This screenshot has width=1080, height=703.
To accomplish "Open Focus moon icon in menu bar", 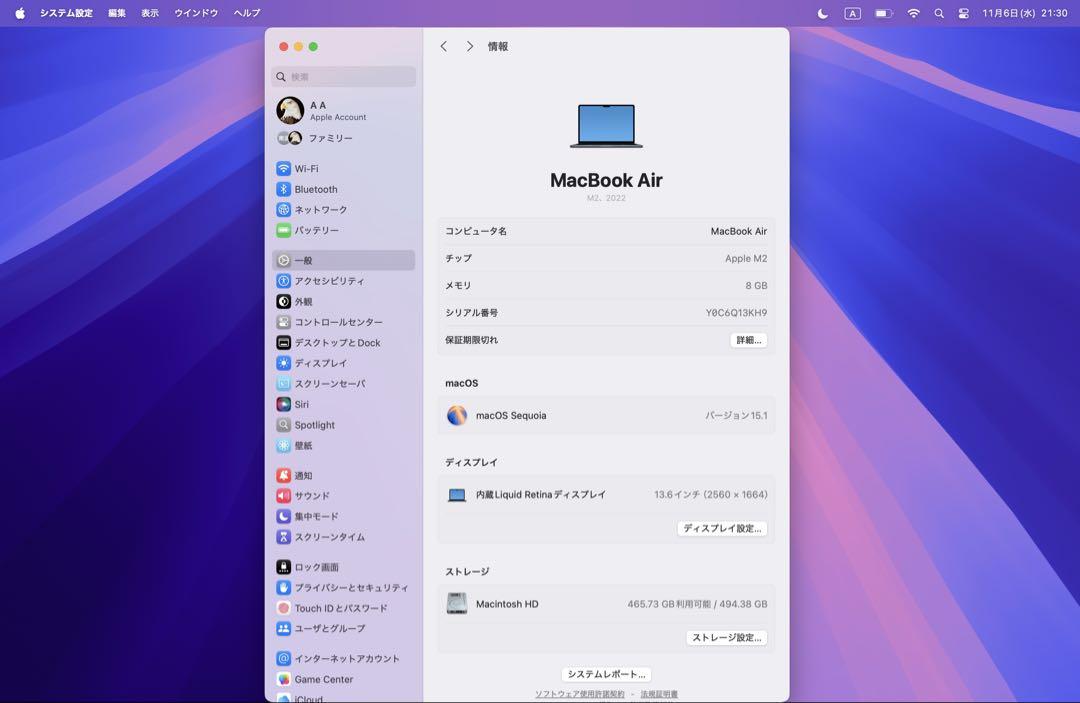I will coord(822,13).
